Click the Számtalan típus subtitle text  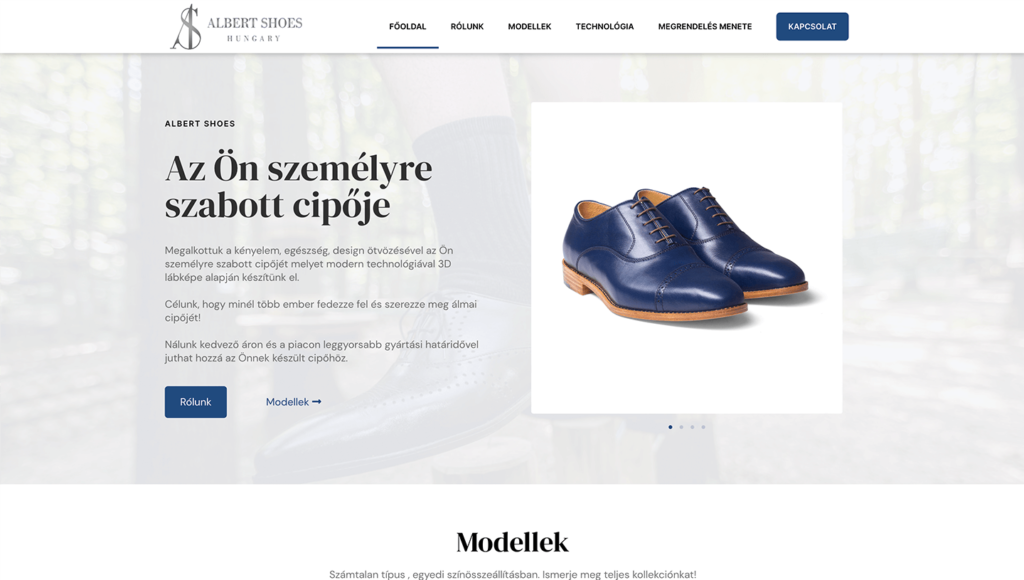(x=513, y=574)
